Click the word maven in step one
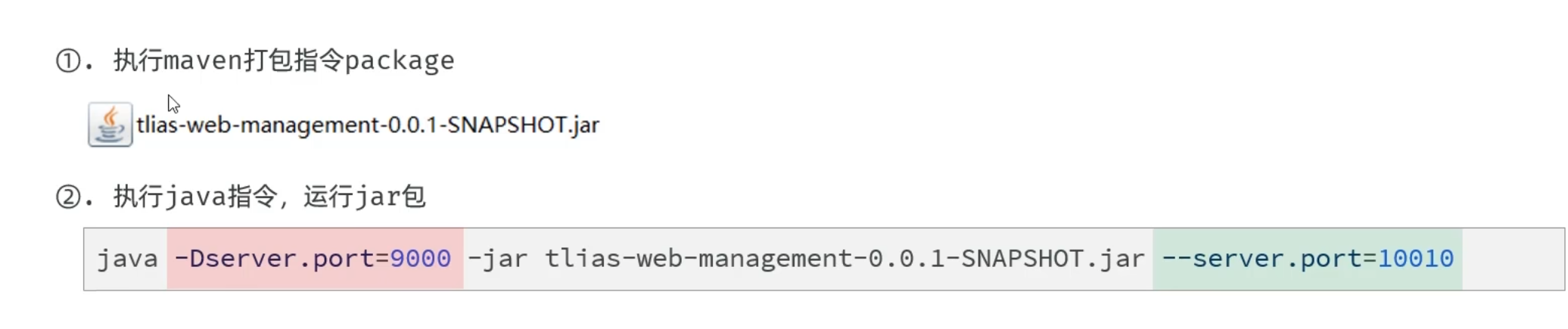1568x329 pixels. pyautogui.click(x=203, y=61)
